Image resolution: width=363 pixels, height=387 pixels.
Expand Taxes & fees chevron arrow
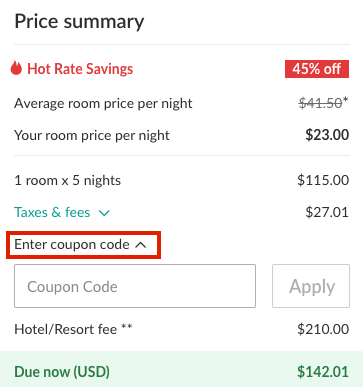coord(104,213)
